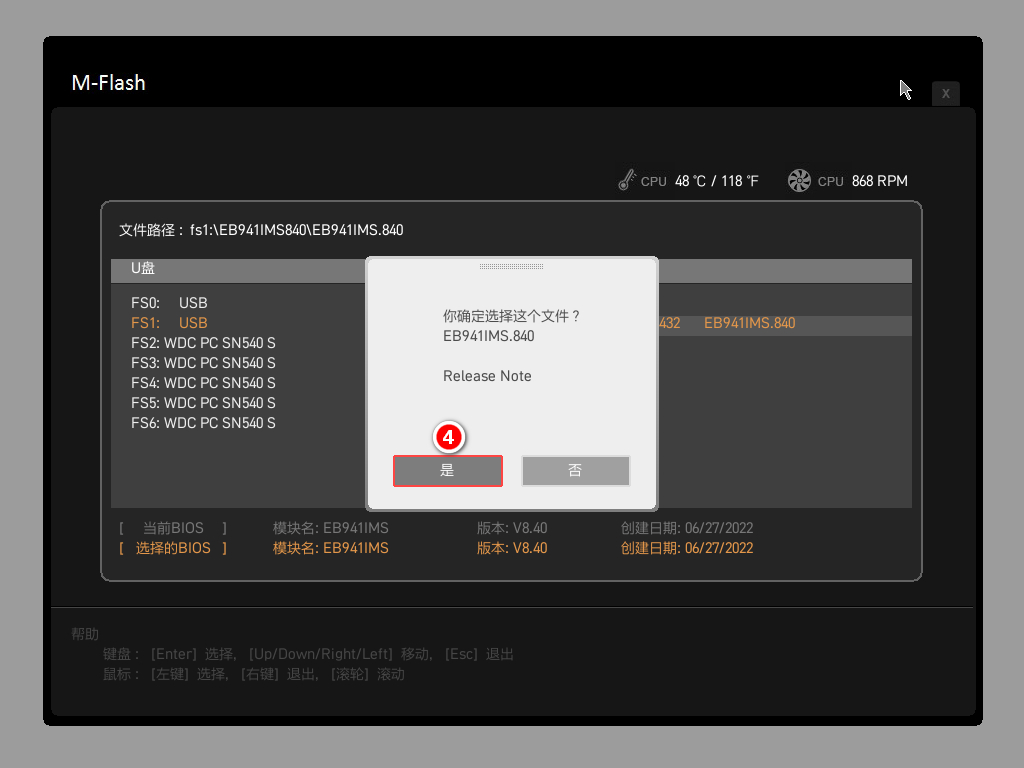Open the Release Note
Image resolution: width=1024 pixels, height=768 pixels.
(x=487, y=376)
